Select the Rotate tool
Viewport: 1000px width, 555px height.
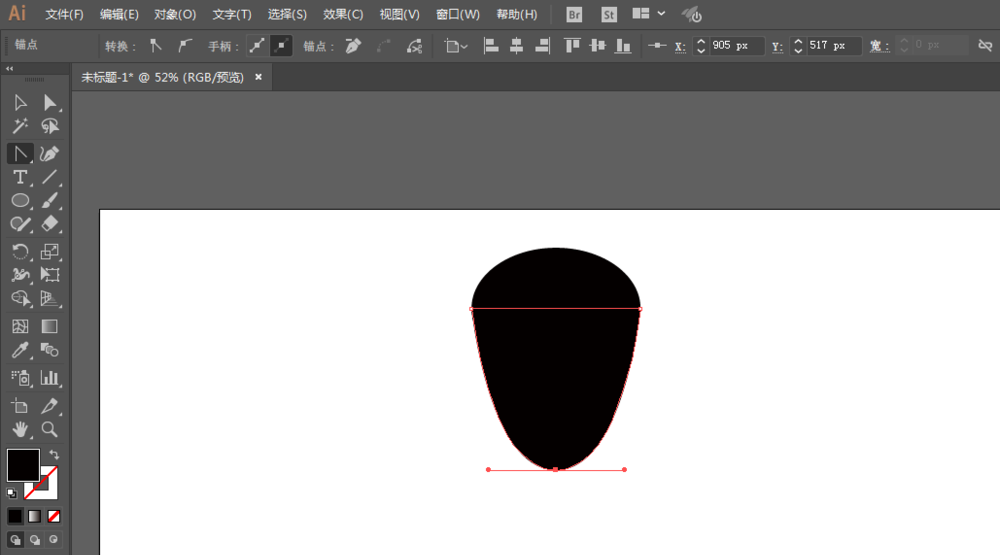click(x=20, y=251)
